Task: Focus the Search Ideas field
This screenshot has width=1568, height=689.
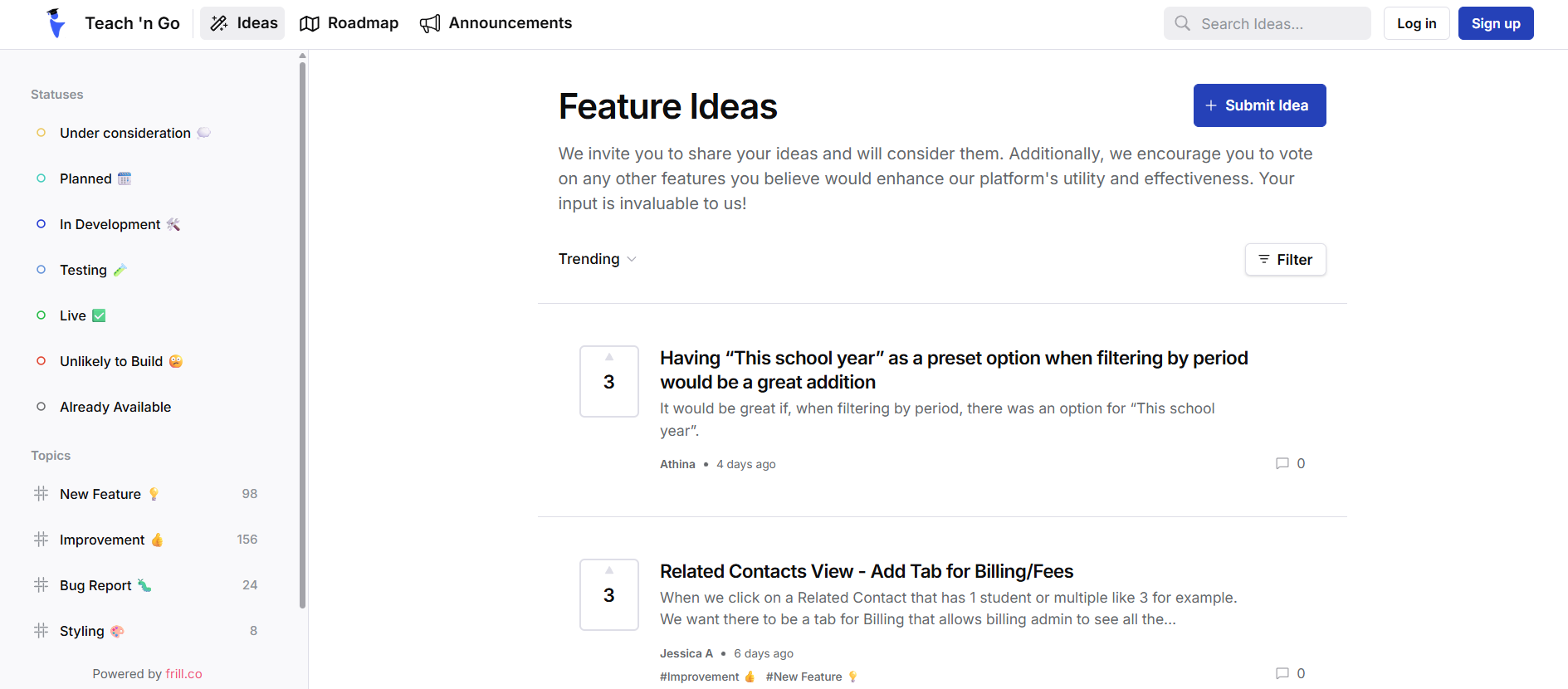Action: (1267, 23)
